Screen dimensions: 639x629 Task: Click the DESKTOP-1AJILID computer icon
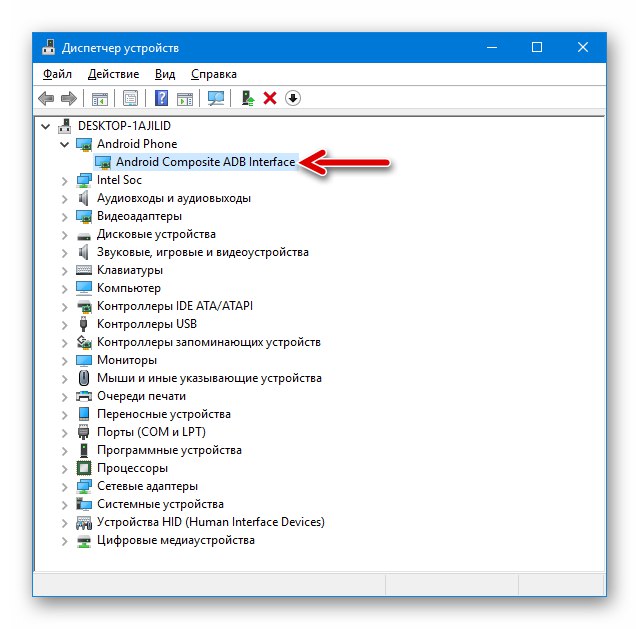(x=65, y=126)
